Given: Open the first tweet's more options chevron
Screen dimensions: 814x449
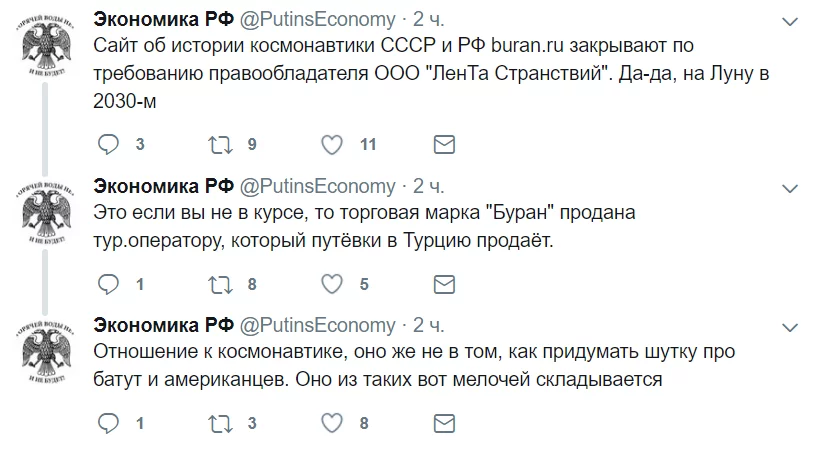Looking at the screenshot, I should coord(790,22).
